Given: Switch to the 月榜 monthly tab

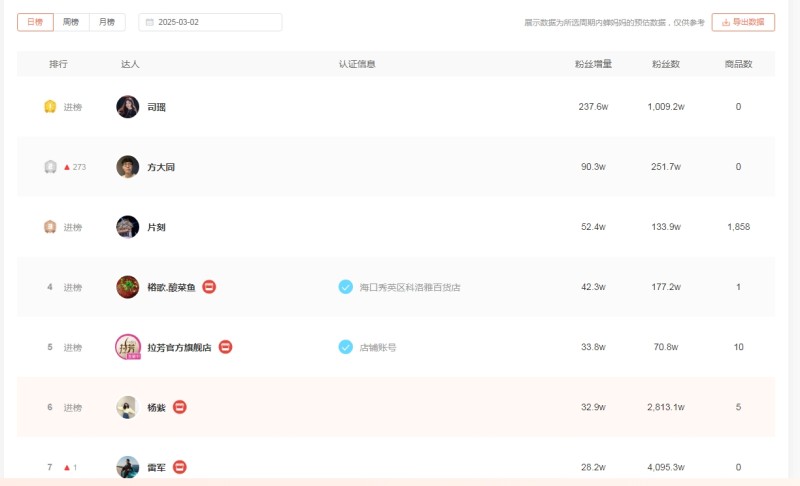Looking at the screenshot, I should (107, 22).
